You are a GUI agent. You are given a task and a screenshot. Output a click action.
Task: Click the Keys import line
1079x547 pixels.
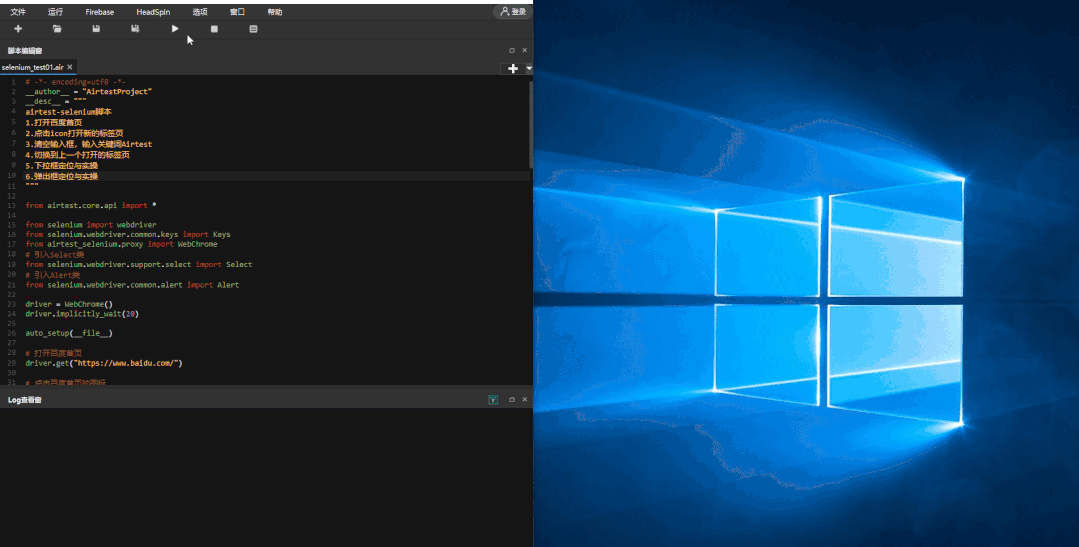click(x=128, y=235)
